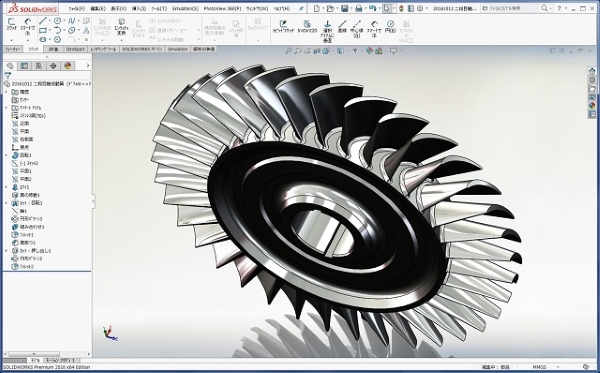Switch to the DimXpert tab
Screen dimensions: 600x373
(x=75, y=49)
